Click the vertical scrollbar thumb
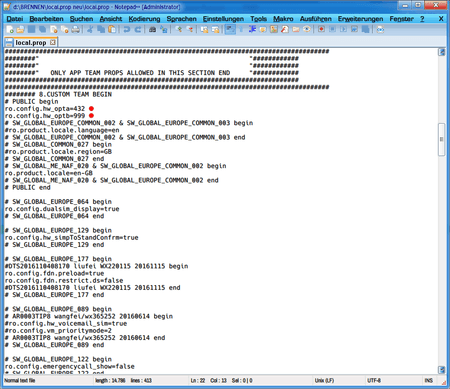The width and height of the screenshot is (450, 389). (441, 140)
